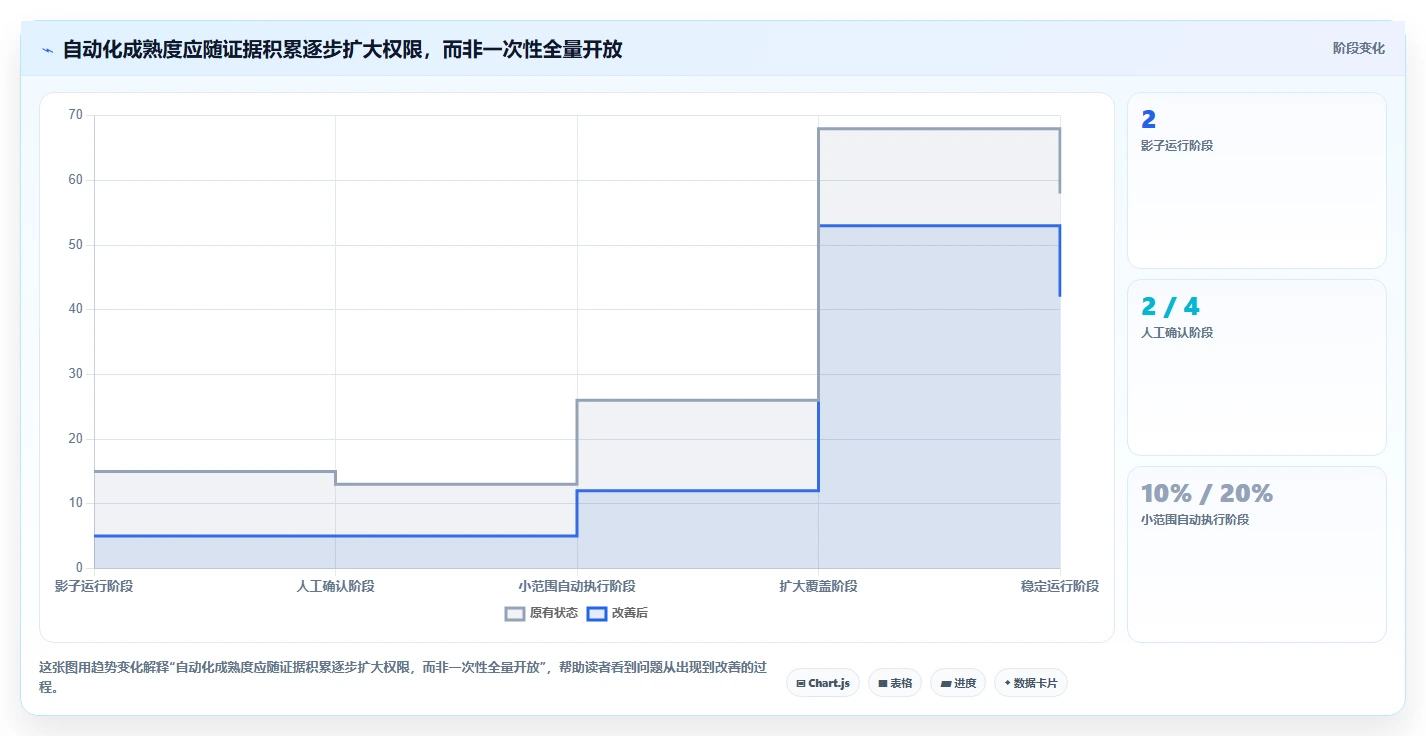Click the x-axis label 影子运行阶段
Viewport: 1426px width, 736px height.
pyautogui.click(x=94, y=586)
